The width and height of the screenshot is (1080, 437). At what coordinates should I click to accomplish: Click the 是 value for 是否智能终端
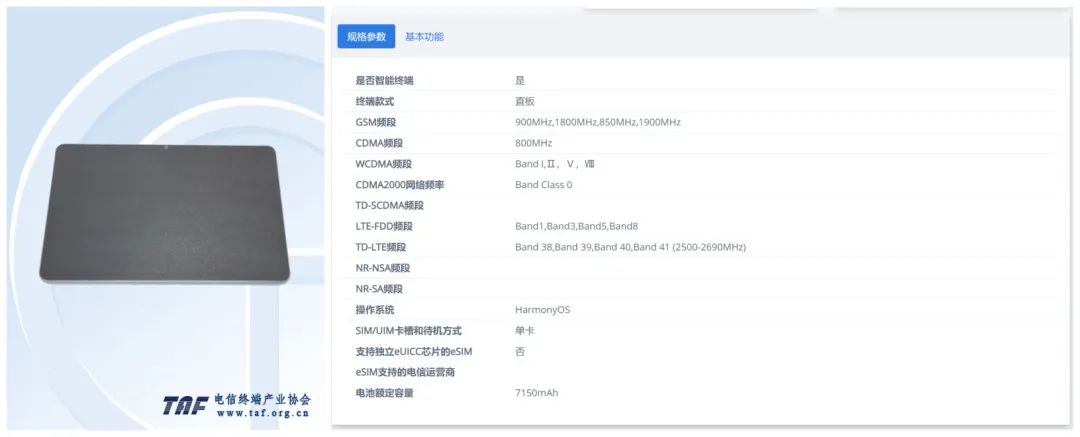(520, 81)
